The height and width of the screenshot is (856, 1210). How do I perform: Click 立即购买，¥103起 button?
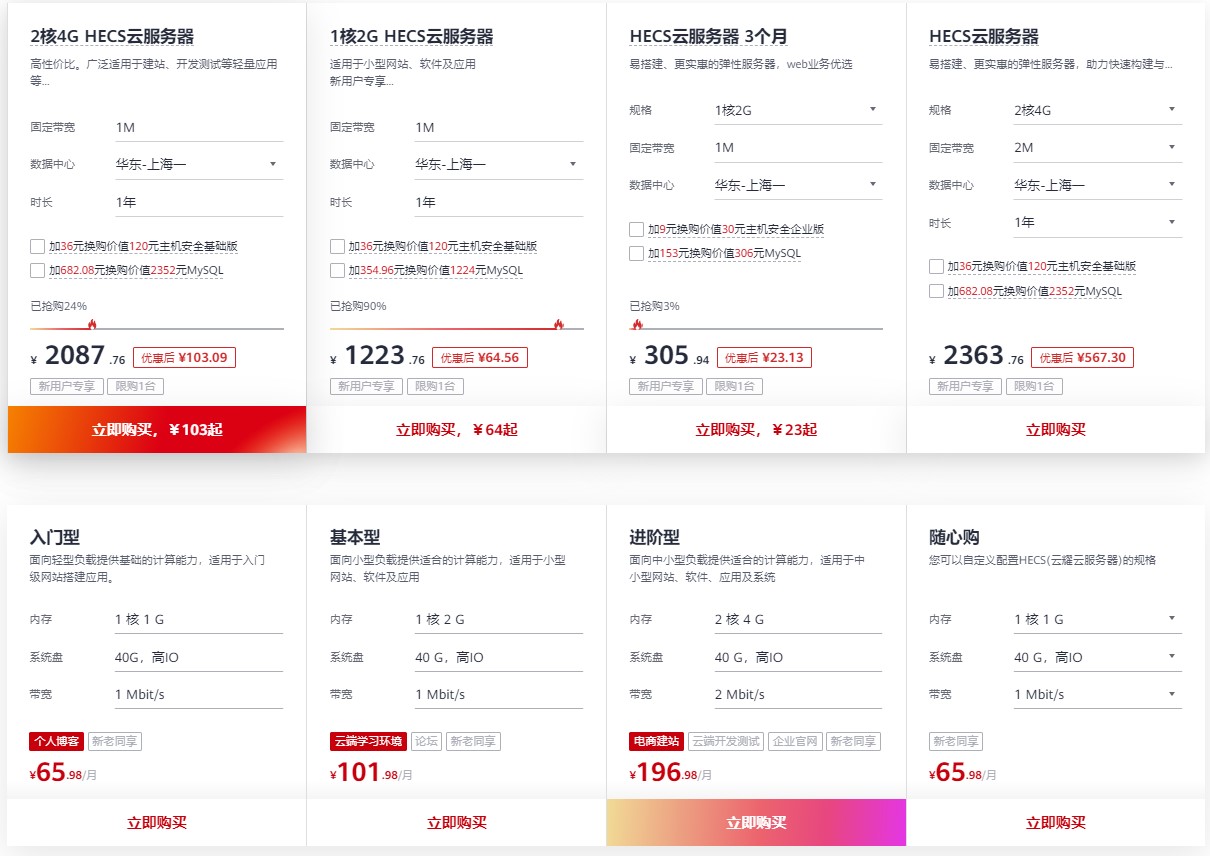pos(157,429)
